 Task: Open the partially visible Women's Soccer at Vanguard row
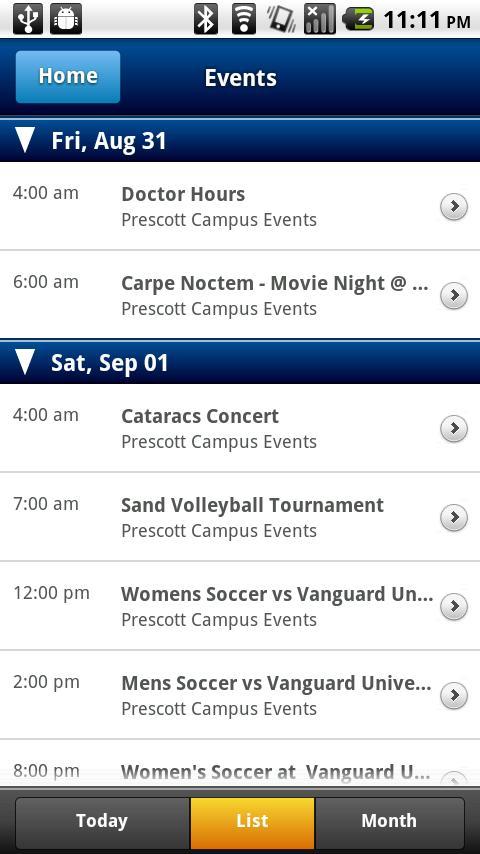point(240,764)
